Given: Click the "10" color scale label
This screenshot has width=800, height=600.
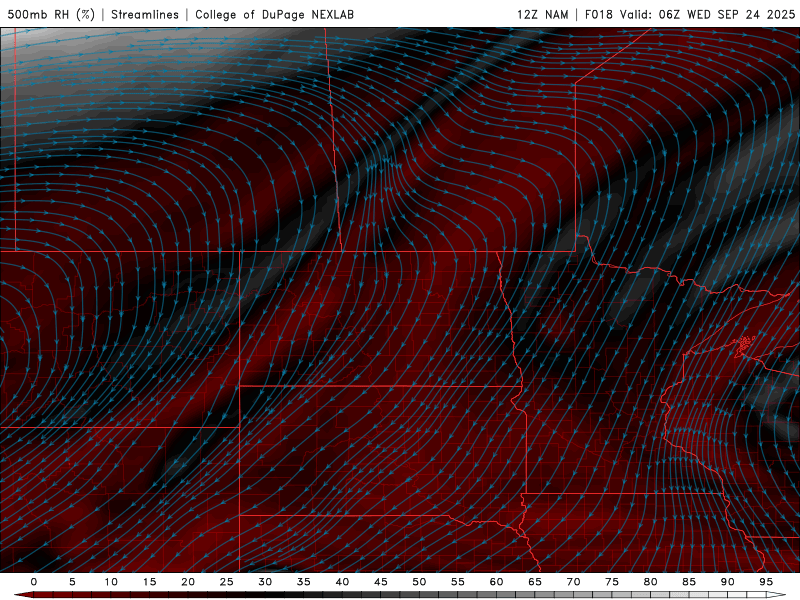Looking at the screenshot, I should (111, 582).
